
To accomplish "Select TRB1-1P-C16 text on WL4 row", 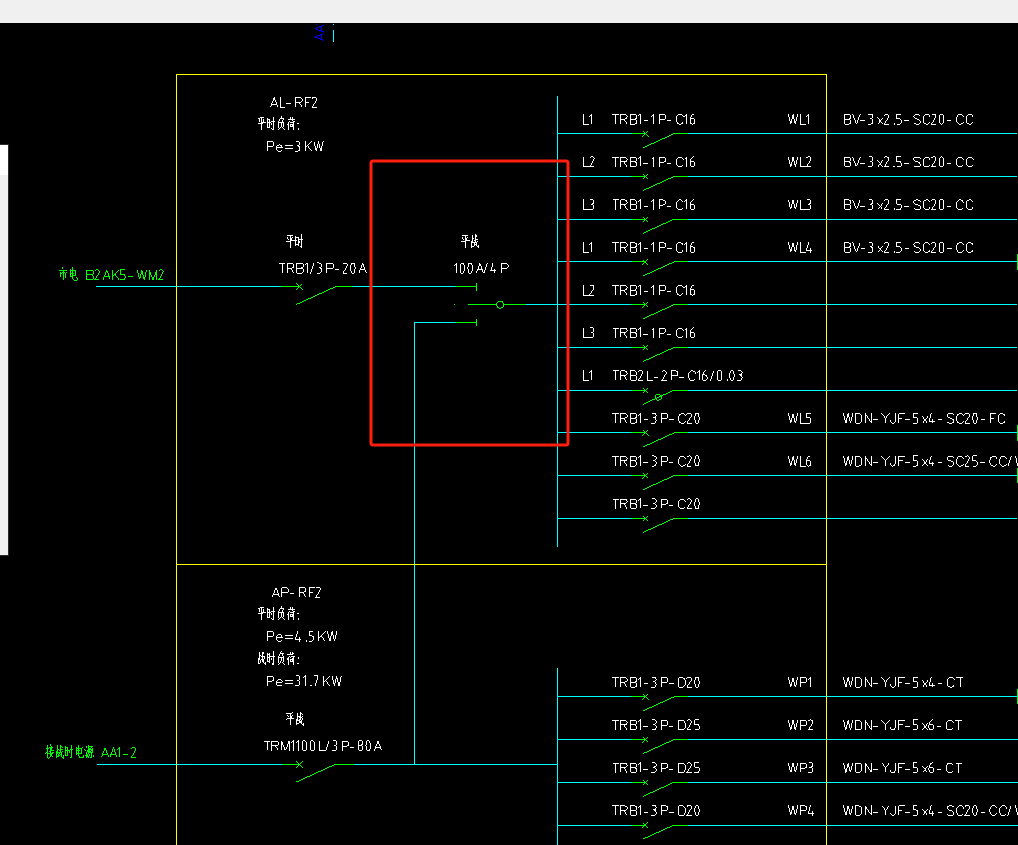I will tap(654, 248).
